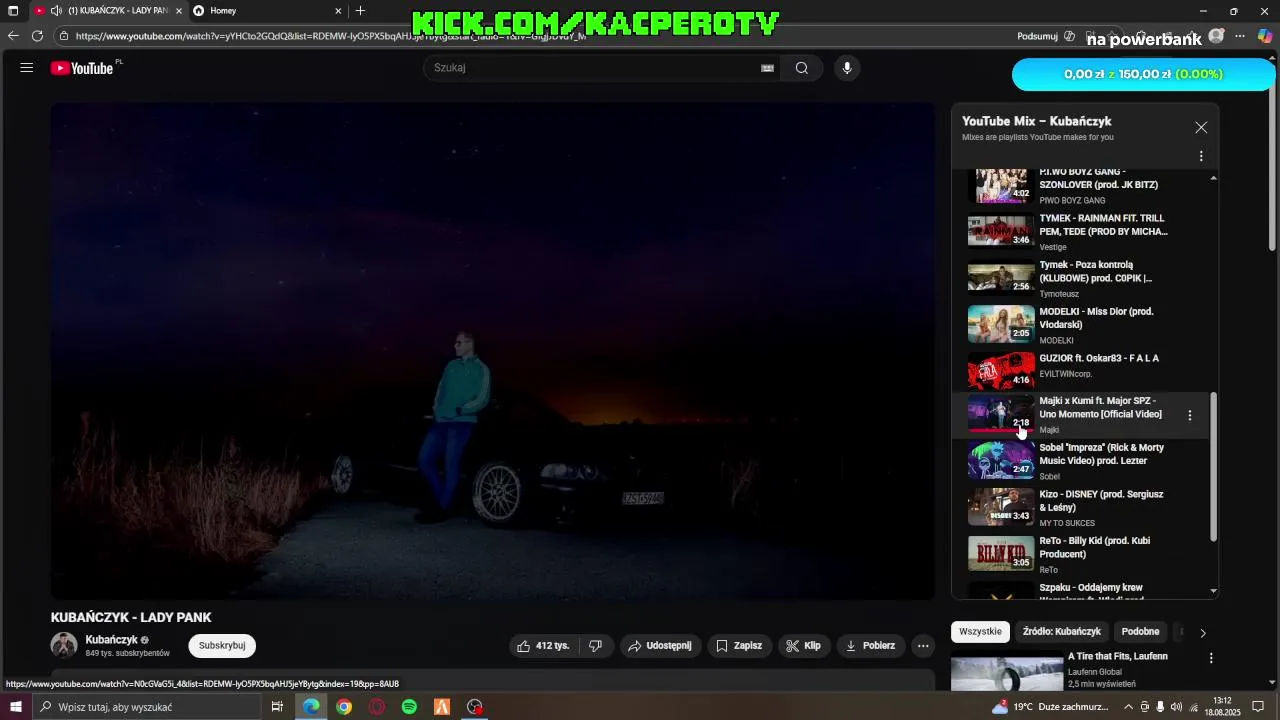Click the Udostępnij share button
Image resolution: width=1280 pixels, height=720 pixels.
(x=659, y=646)
